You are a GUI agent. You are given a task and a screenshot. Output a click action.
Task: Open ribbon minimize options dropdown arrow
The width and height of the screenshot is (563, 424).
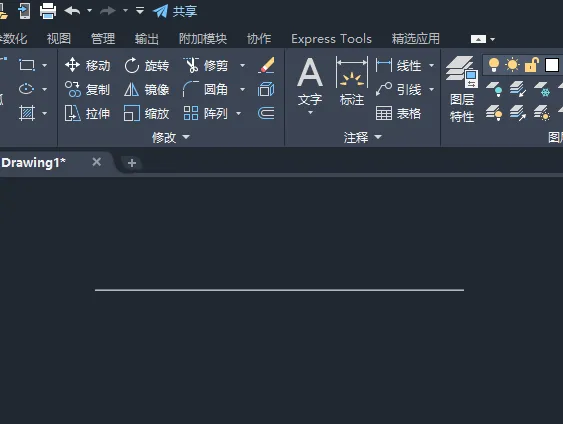[x=493, y=39]
